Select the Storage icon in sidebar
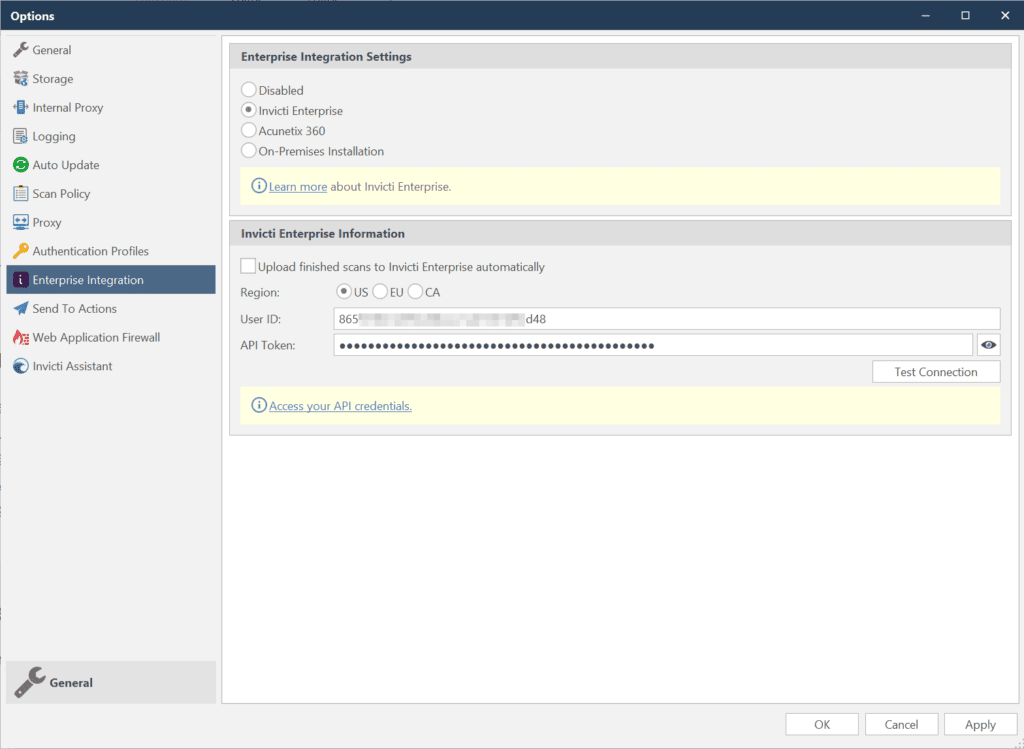Image resolution: width=1024 pixels, height=749 pixels. [x=20, y=78]
